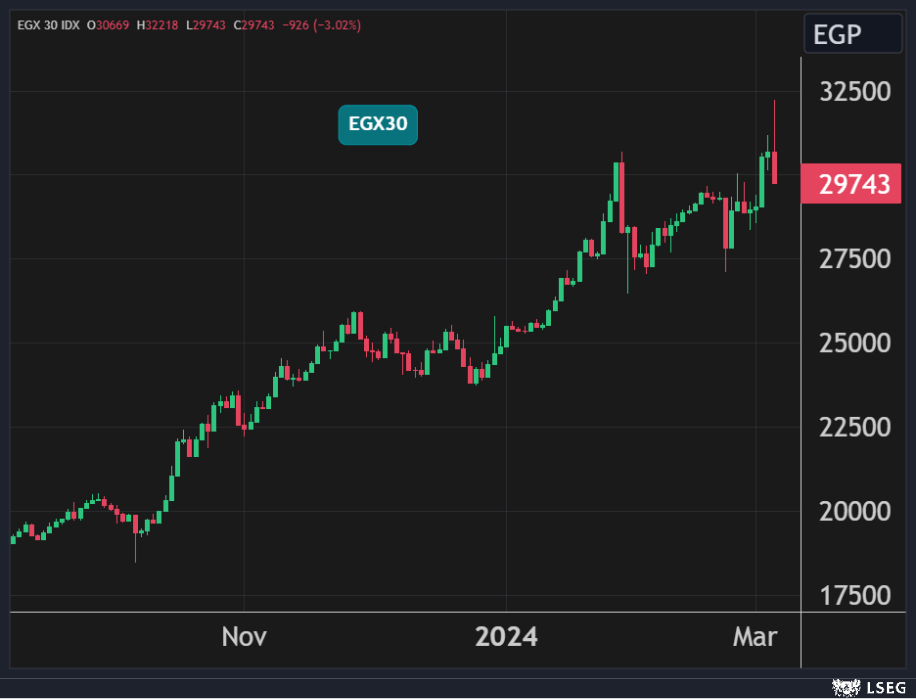Click the 17500 price axis label
Viewport: 916px width, 699px height.
(x=854, y=595)
